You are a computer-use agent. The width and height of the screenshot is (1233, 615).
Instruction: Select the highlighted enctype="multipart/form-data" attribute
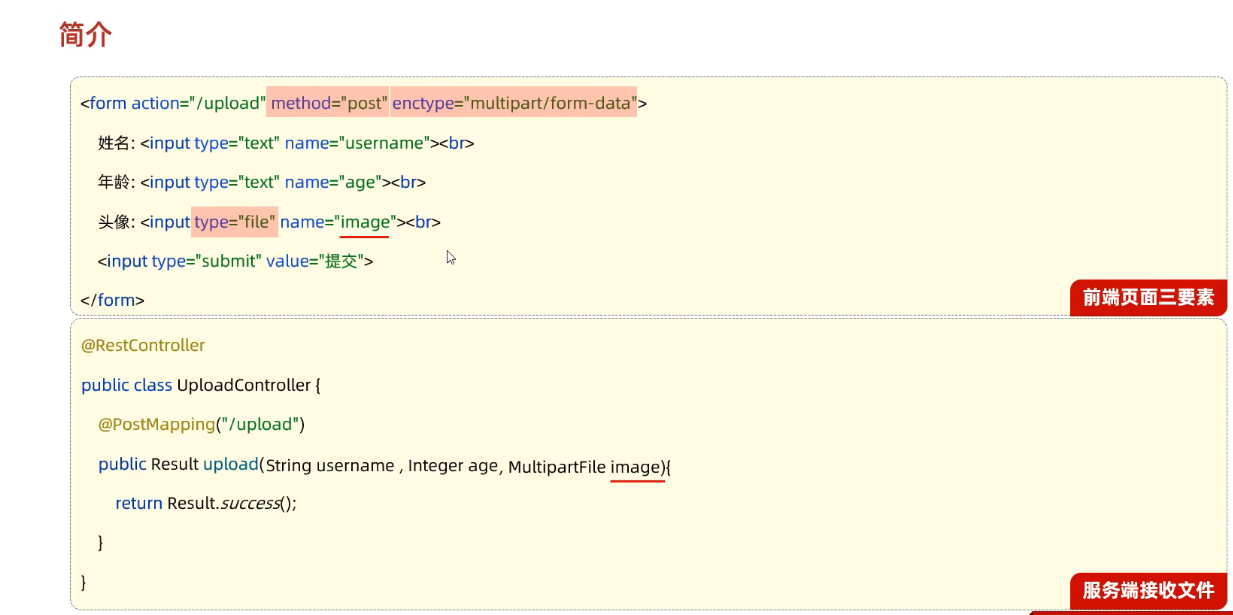point(513,103)
